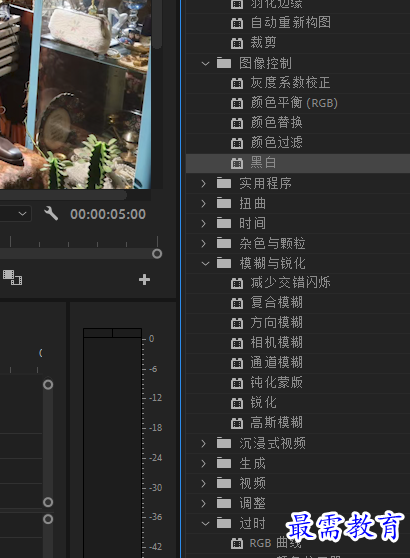
Task: Expand the 实用程序 folder
Action: point(204,184)
